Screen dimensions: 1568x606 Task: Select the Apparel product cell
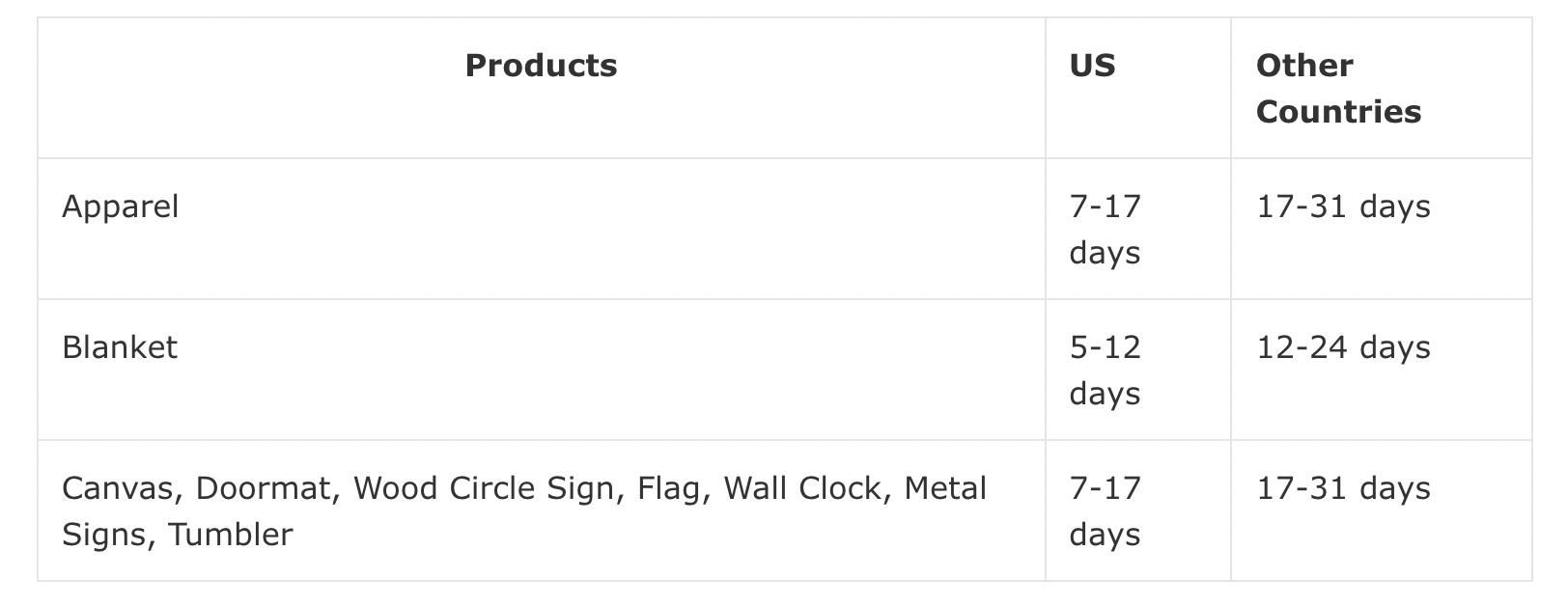(x=541, y=229)
